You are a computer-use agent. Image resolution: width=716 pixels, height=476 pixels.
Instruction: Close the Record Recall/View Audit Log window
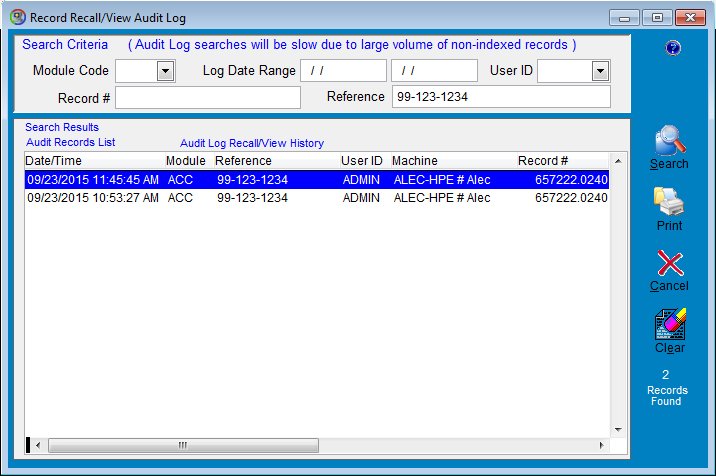tap(690, 18)
